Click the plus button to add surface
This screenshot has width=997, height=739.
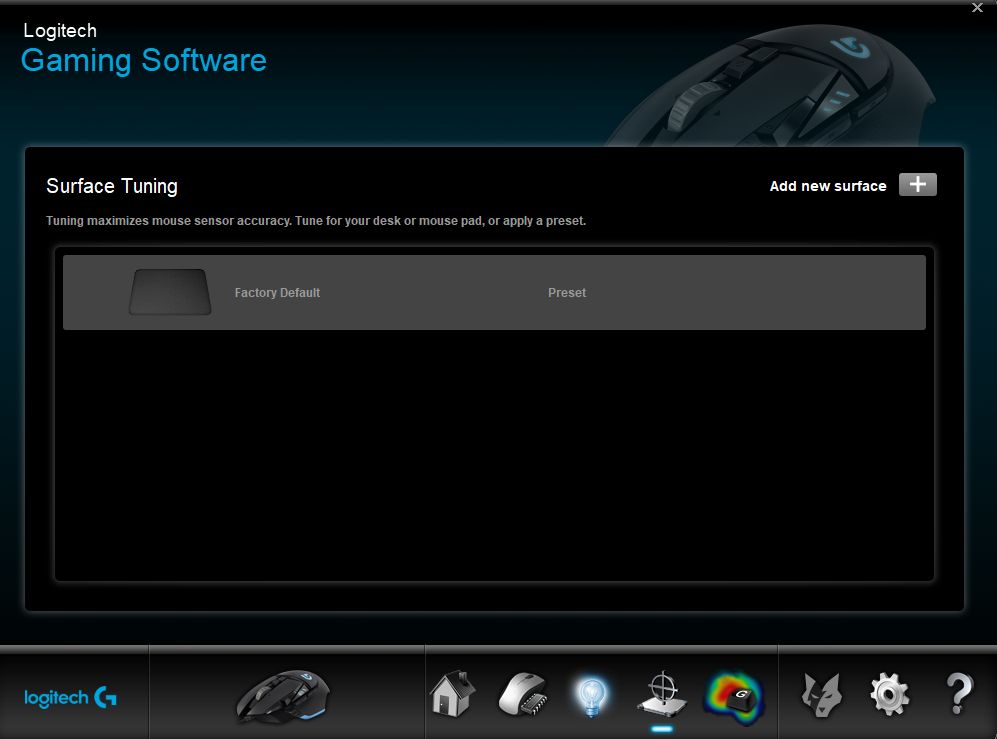pyautogui.click(x=917, y=184)
